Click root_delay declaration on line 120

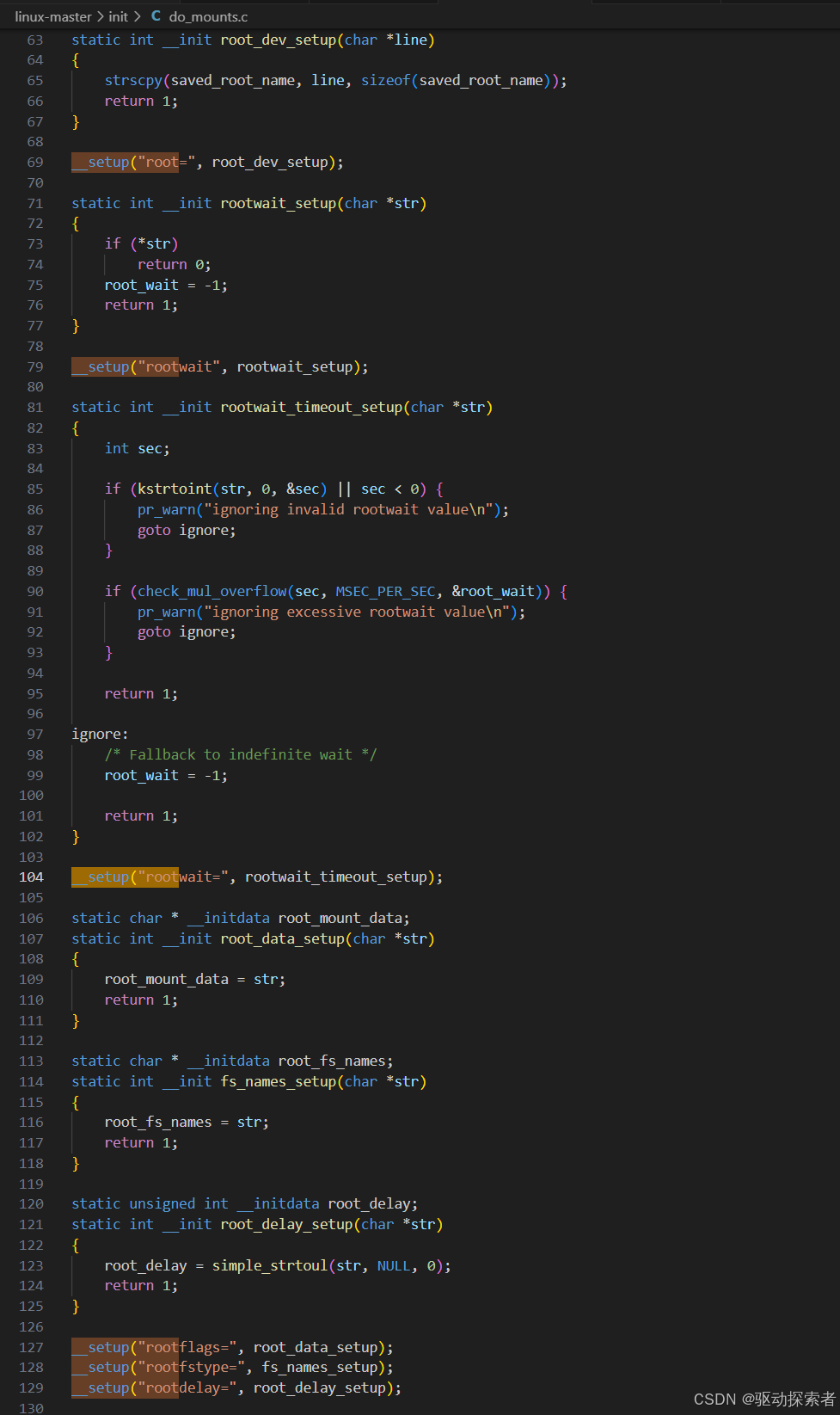click(369, 1203)
